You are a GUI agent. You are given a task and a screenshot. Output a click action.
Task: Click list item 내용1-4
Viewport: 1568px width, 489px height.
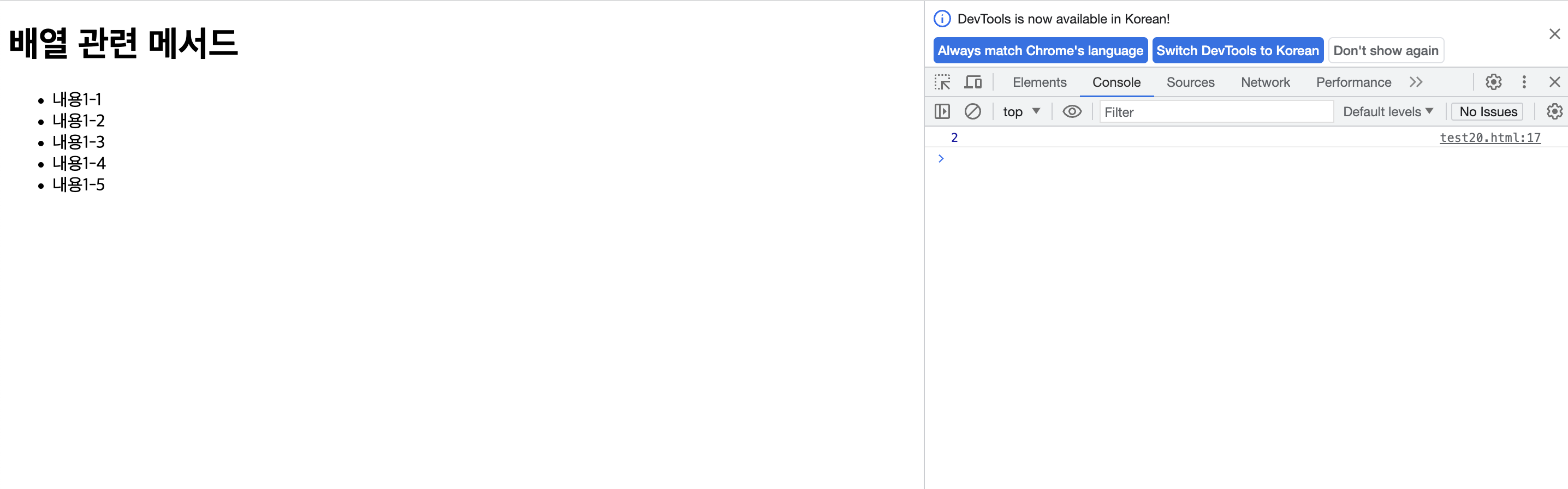[x=79, y=163]
